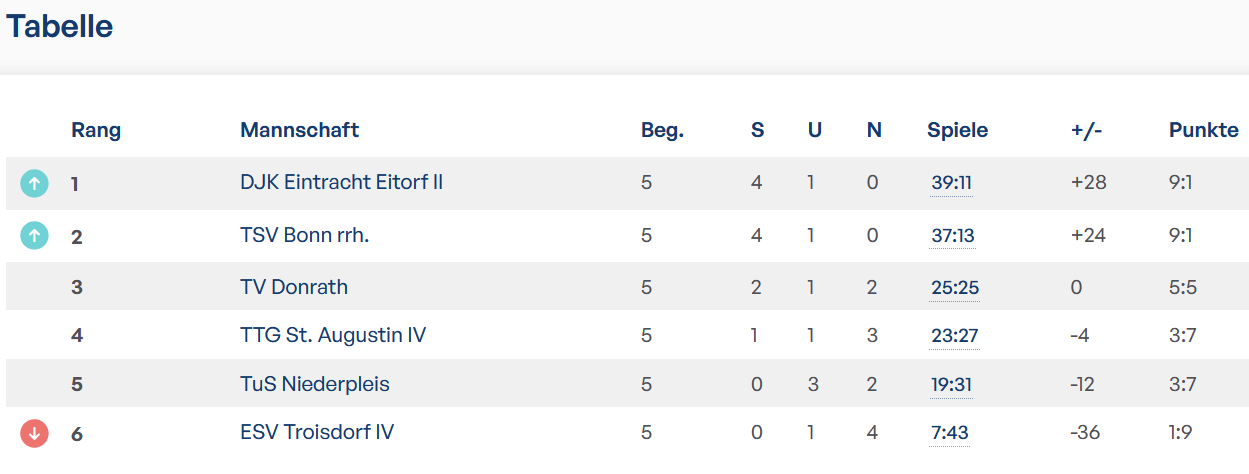Click the red relegation arrow beside rank 6
The image size is (1249, 474).
[x=34, y=433]
